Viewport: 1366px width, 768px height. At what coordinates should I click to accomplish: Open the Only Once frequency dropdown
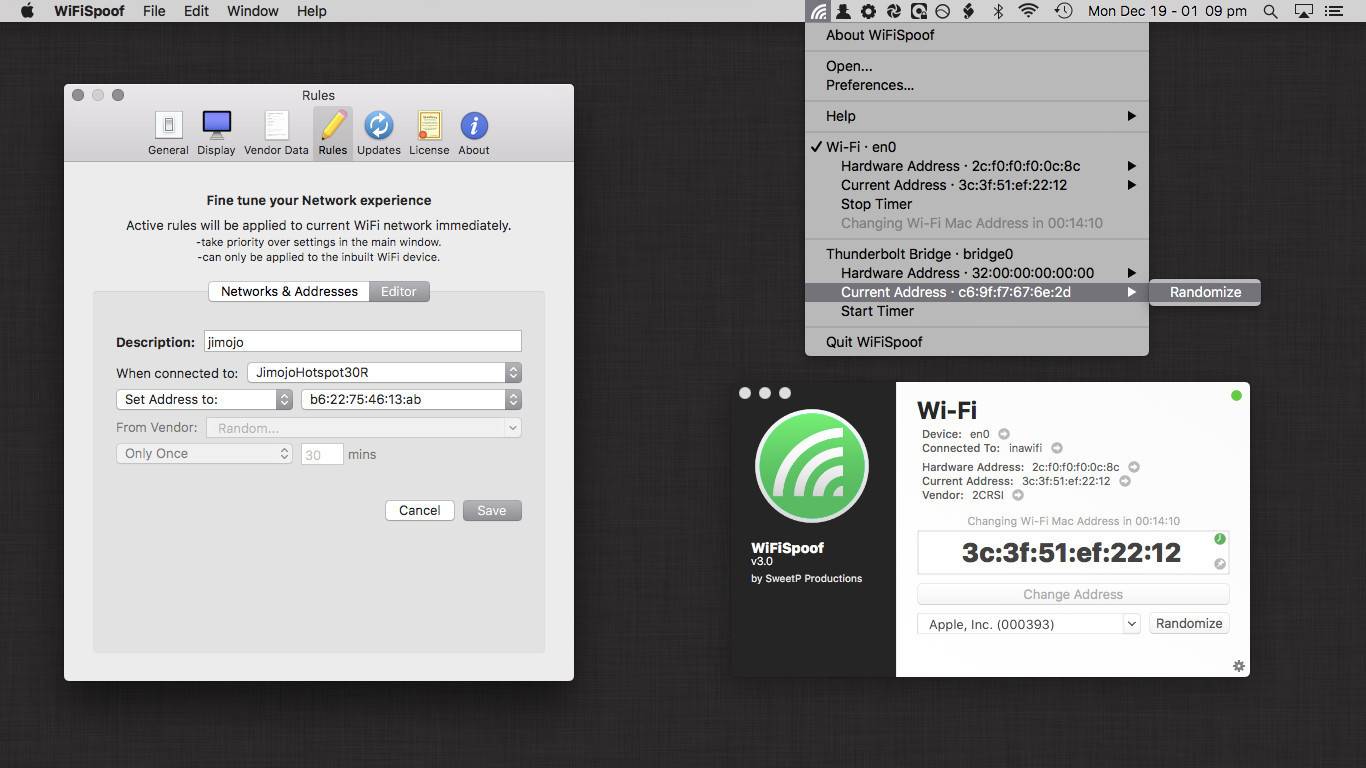204,453
